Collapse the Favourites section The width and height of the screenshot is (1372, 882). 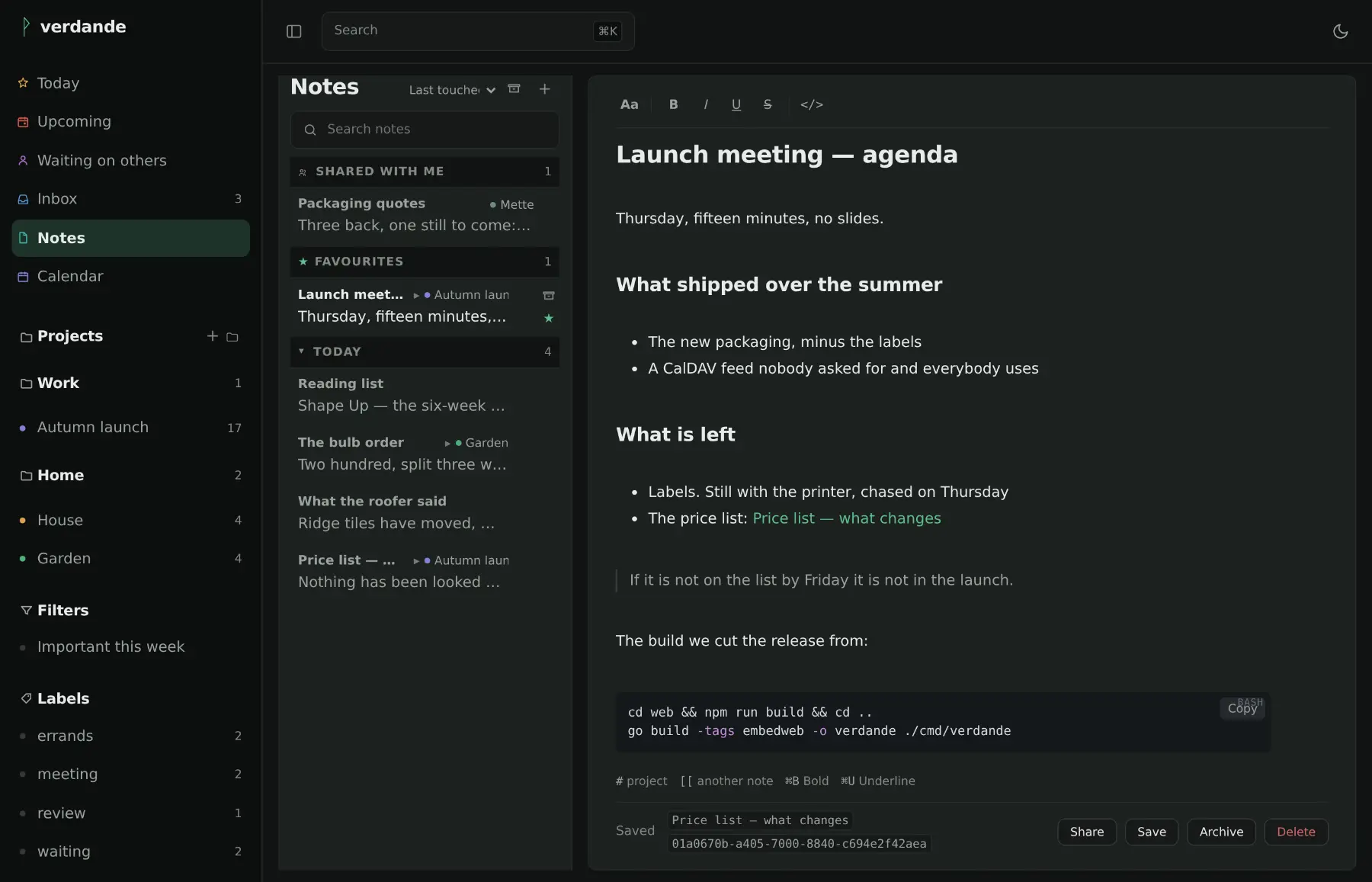pos(425,261)
